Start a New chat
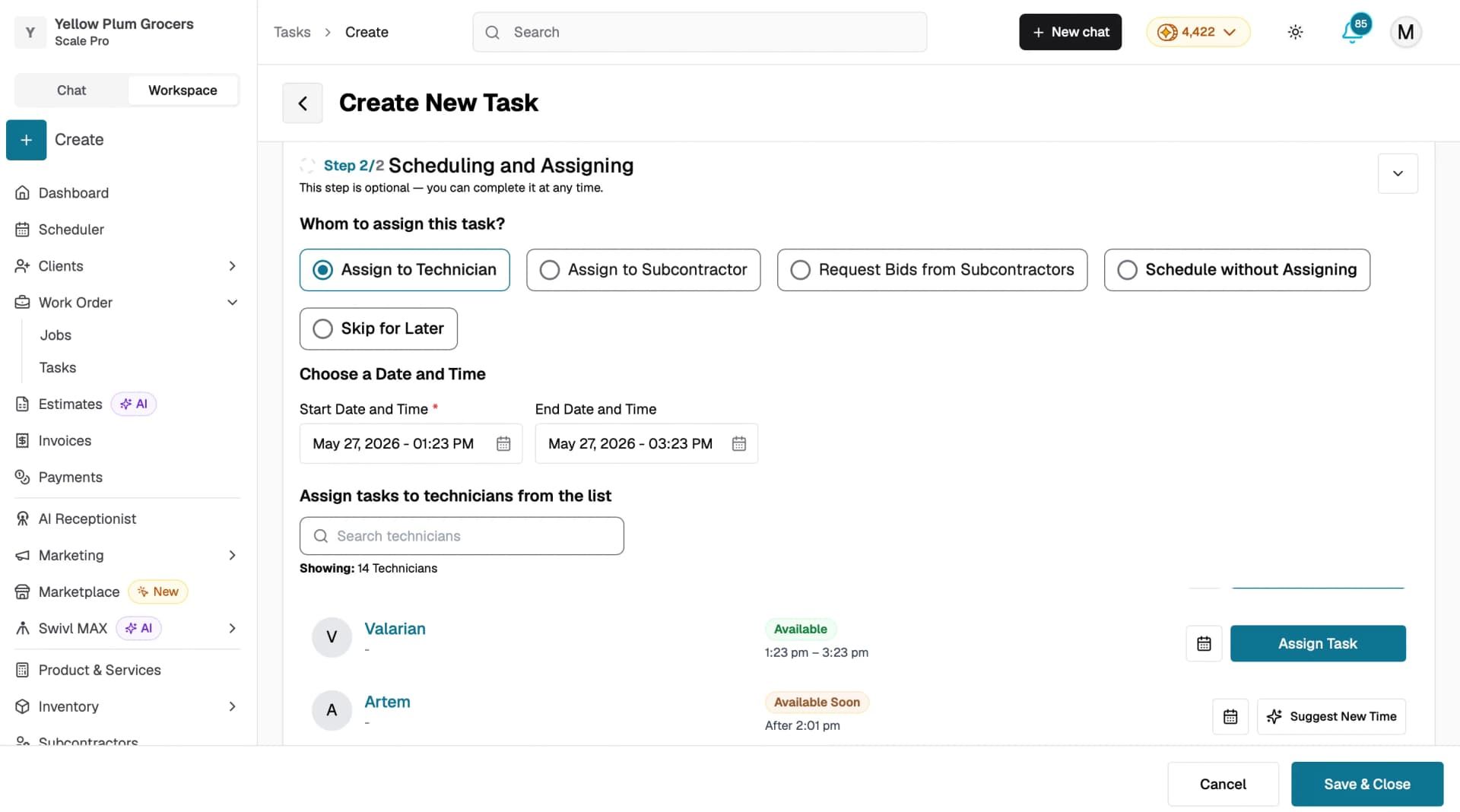 tap(1070, 32)
